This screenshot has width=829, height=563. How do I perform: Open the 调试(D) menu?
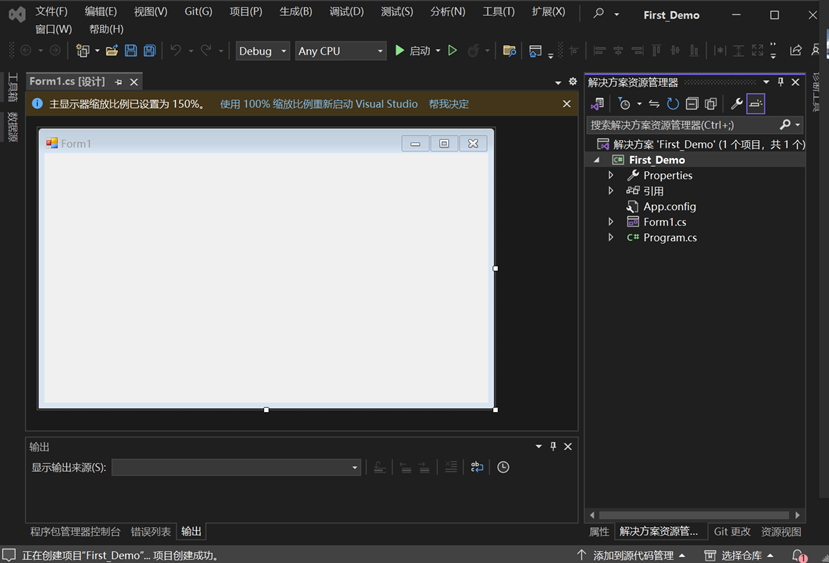tap(346, 12)
